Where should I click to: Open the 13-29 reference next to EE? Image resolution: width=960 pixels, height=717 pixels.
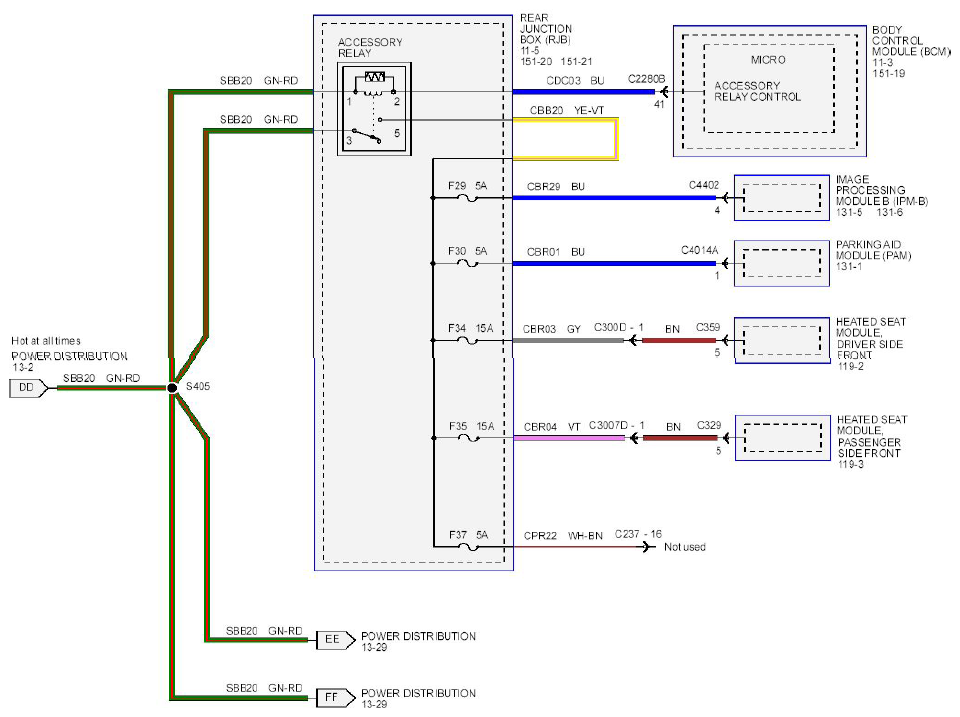coord(374,648)
